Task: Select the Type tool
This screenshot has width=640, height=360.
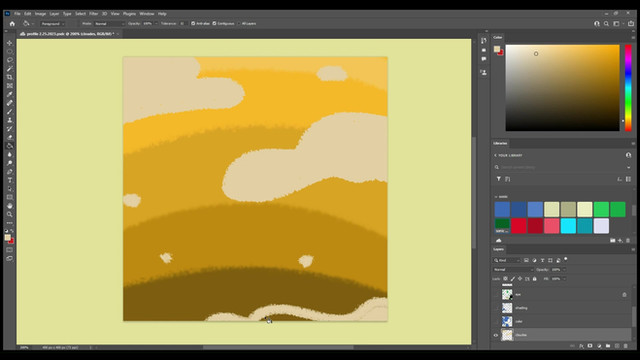Action: pos(9,180)
